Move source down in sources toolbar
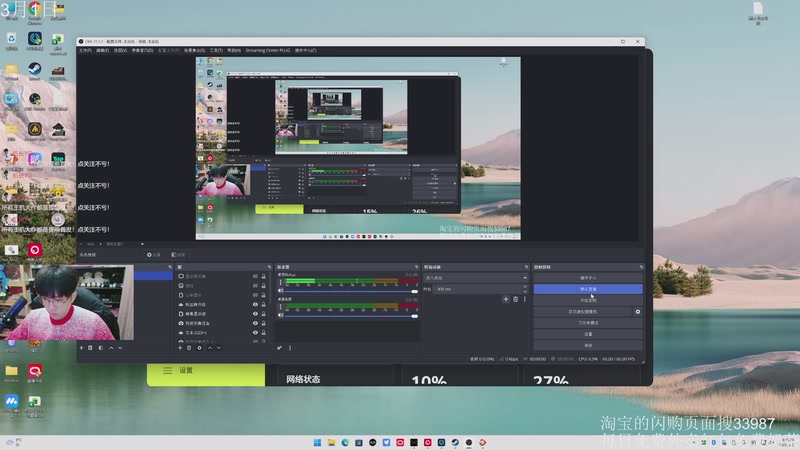 click(x=219, y=348)
